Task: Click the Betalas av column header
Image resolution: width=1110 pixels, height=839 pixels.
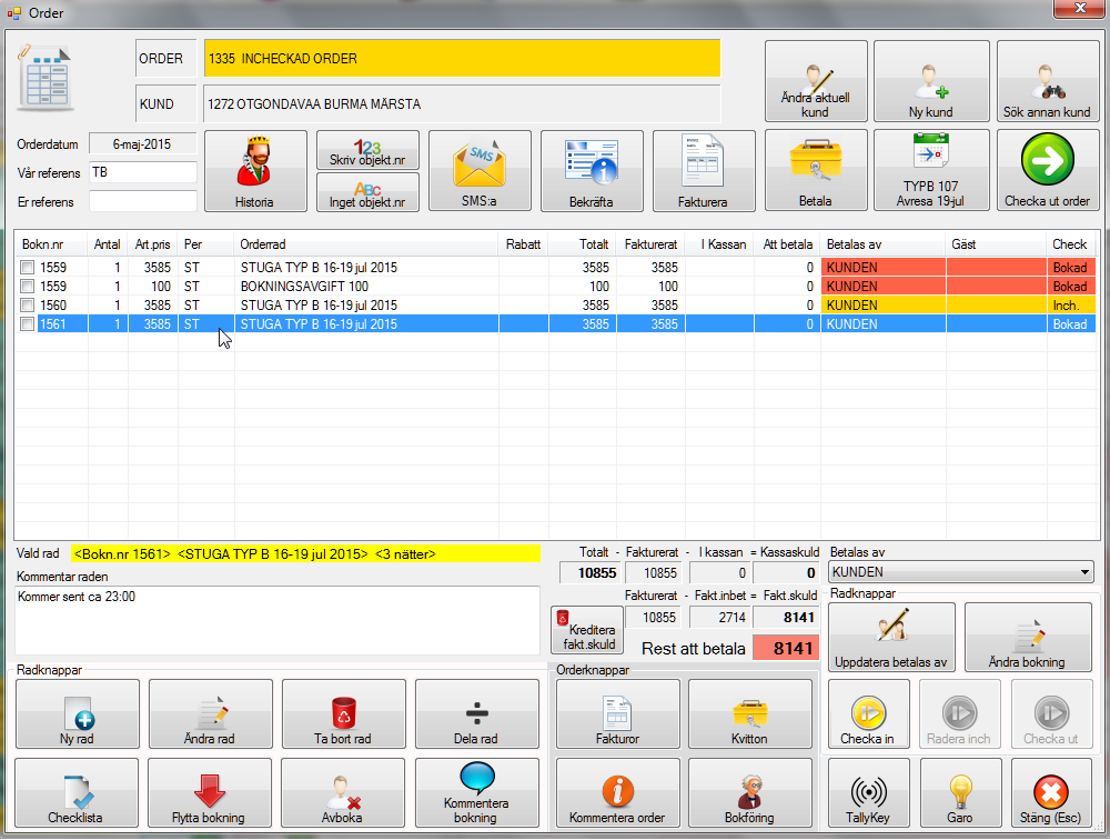Action: point(883,244)
